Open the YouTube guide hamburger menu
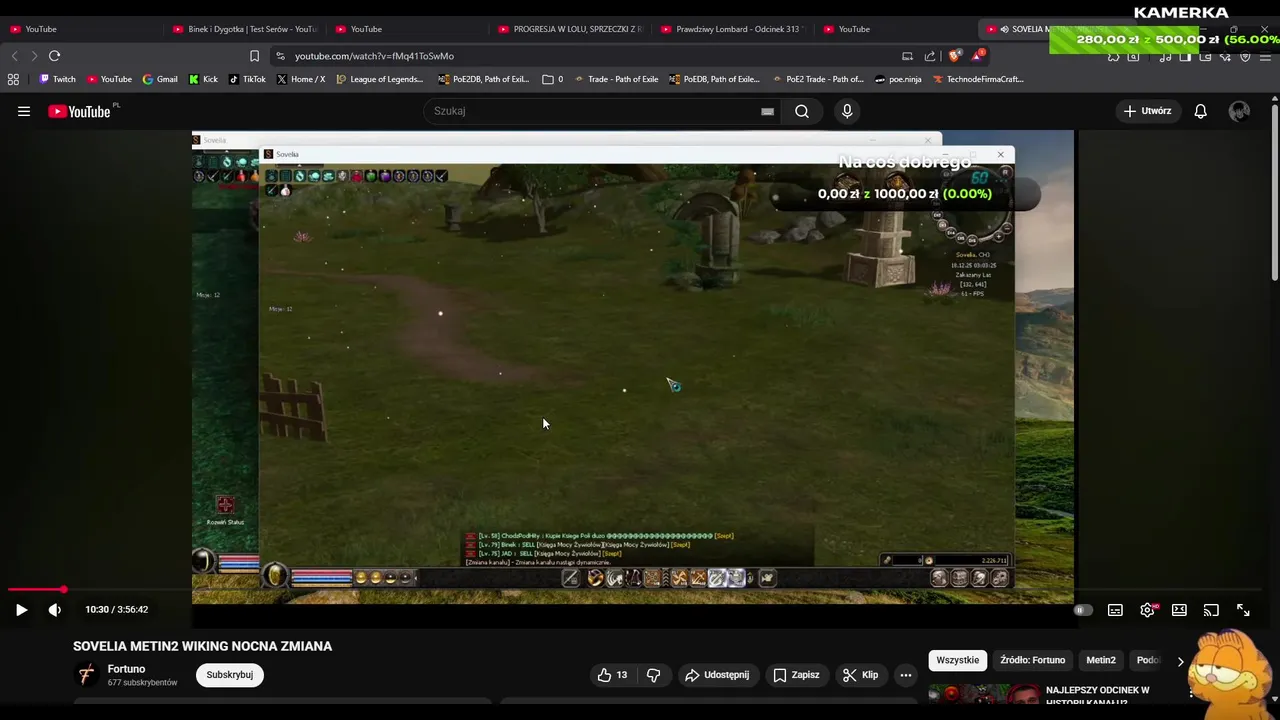 point(24,111)
